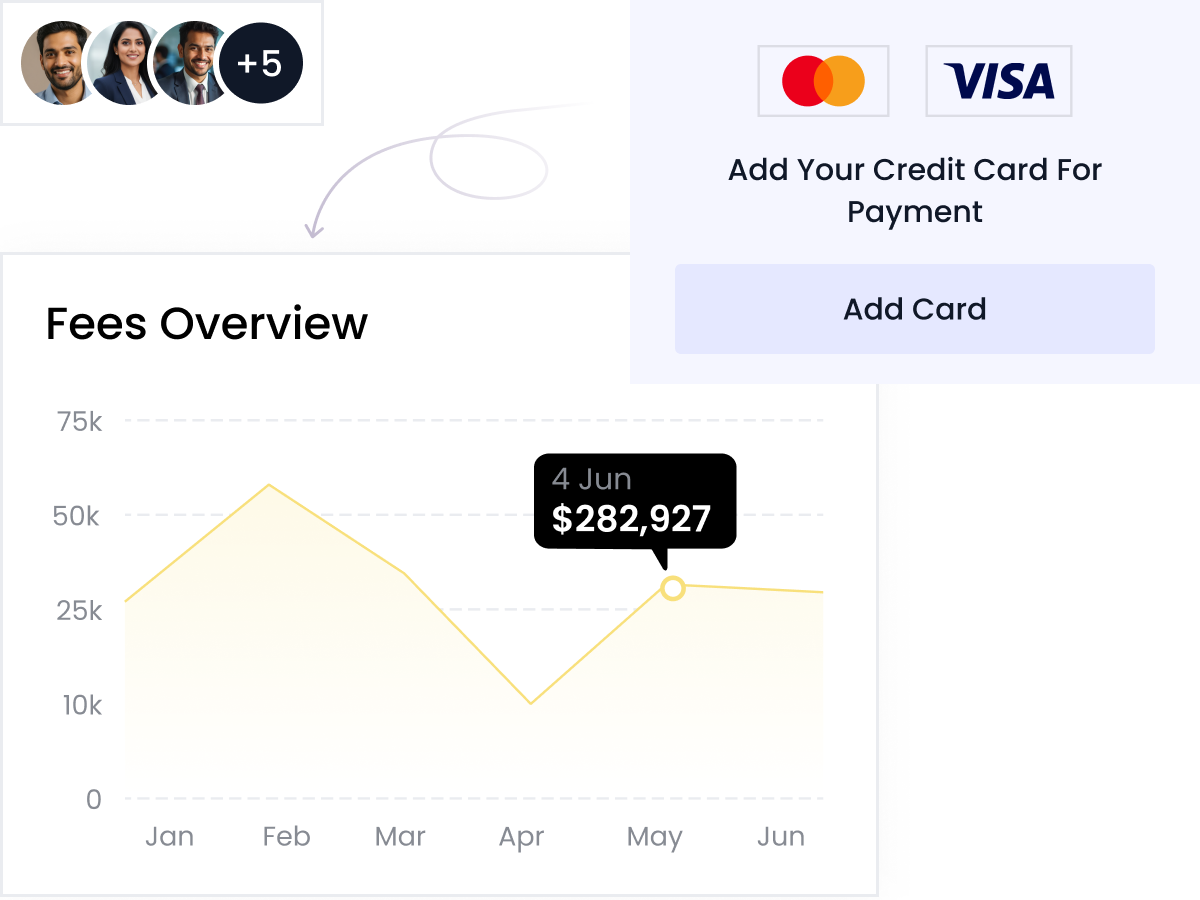The width and height of the screenshot is (1200, 900).
Task: Click the highlighted data point circle
Action: tap(673, 588)
